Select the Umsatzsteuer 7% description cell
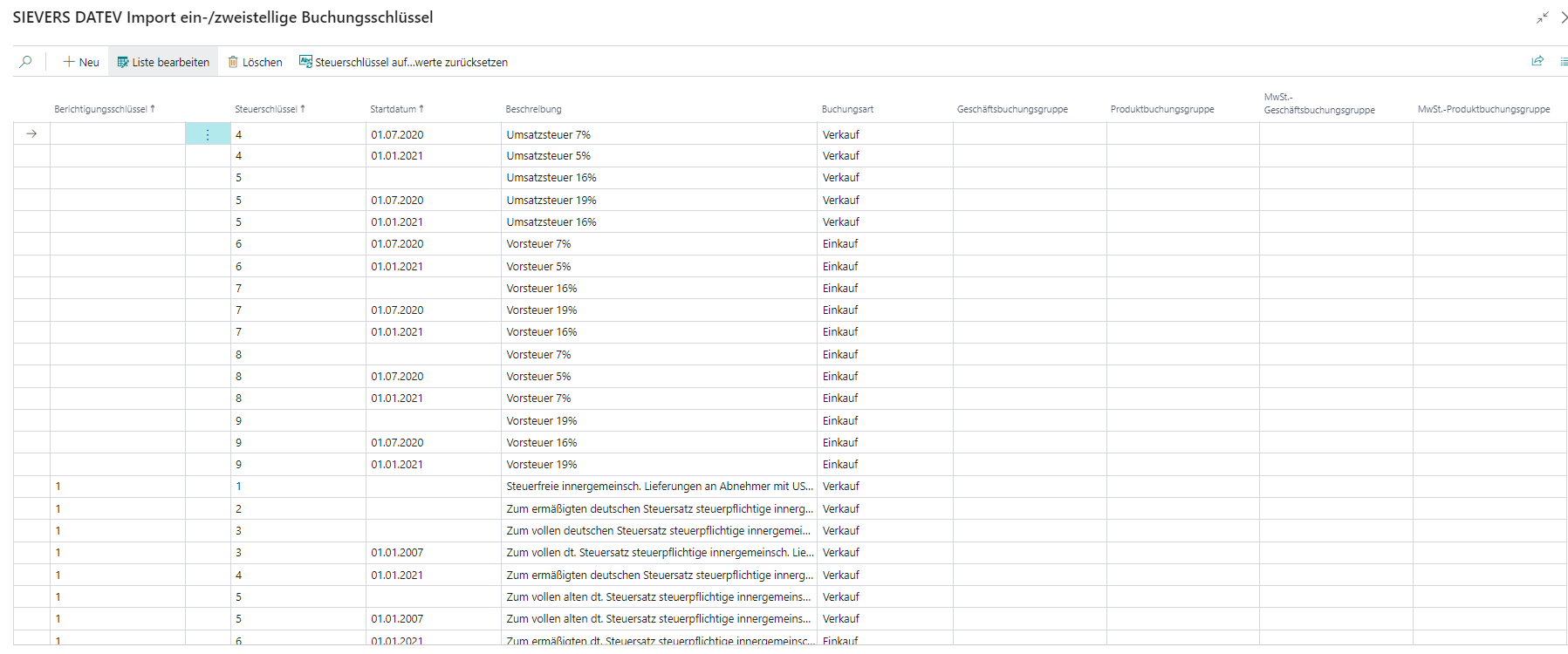 pos(548,134)
